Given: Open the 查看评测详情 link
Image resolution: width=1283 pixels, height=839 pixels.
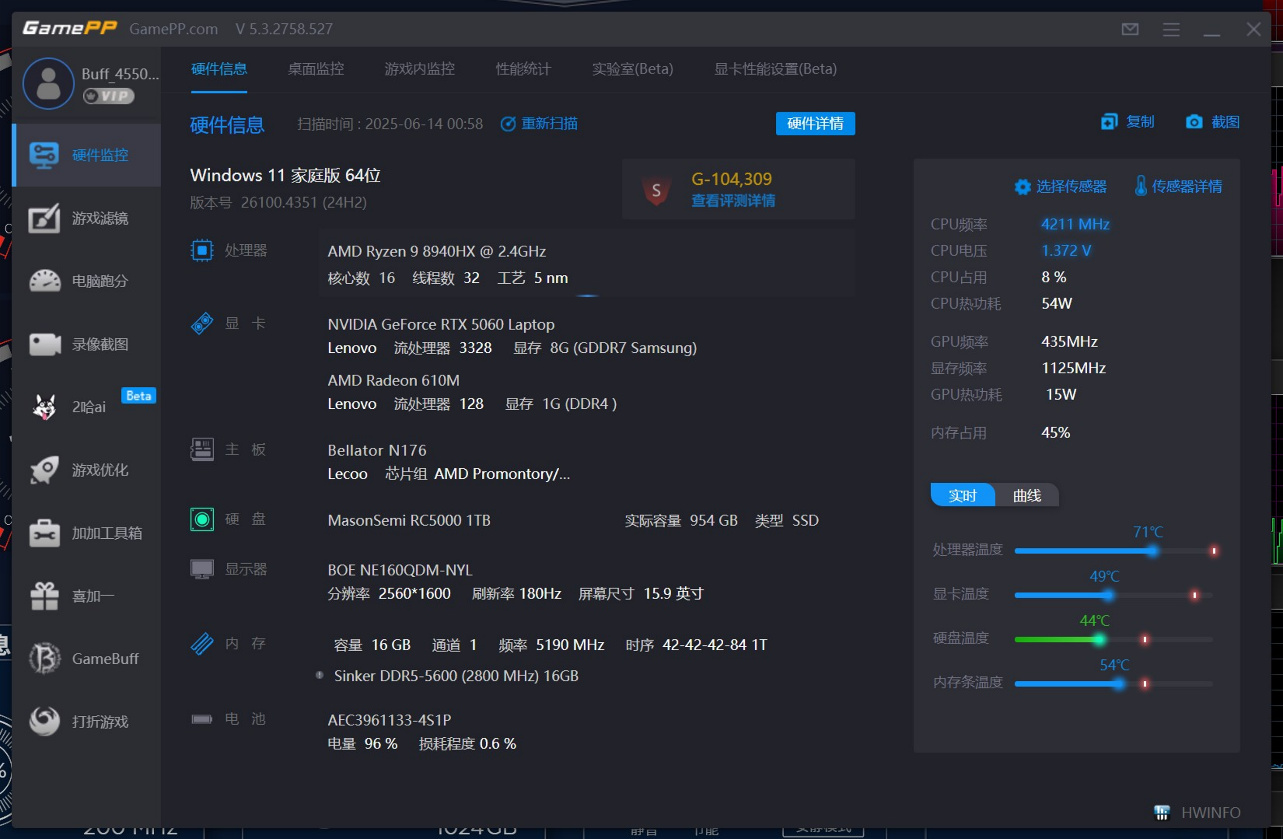Looking at the screenshot, I should pos(733,201).
